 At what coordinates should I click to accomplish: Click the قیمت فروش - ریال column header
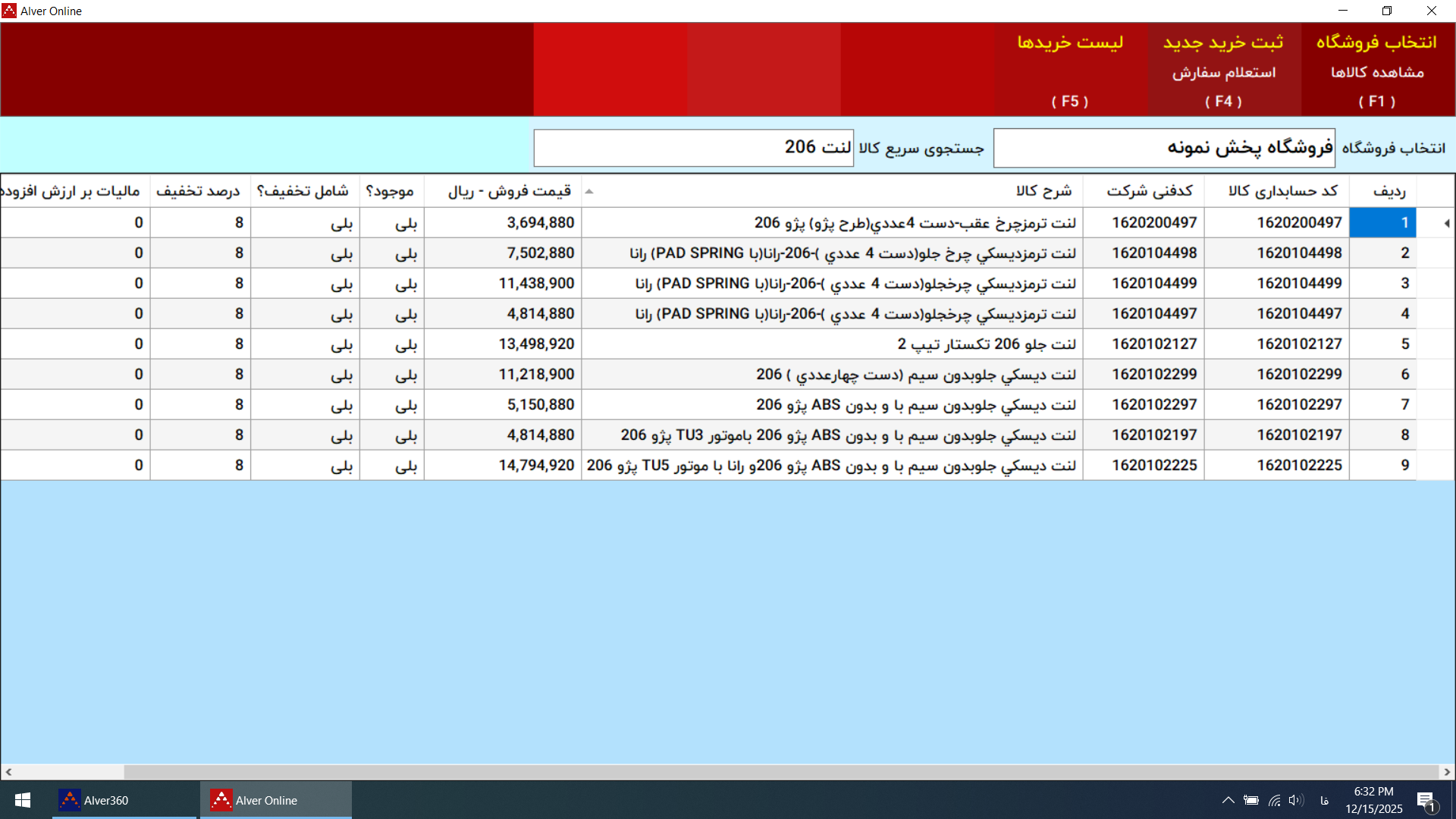(x=509, y=191)
